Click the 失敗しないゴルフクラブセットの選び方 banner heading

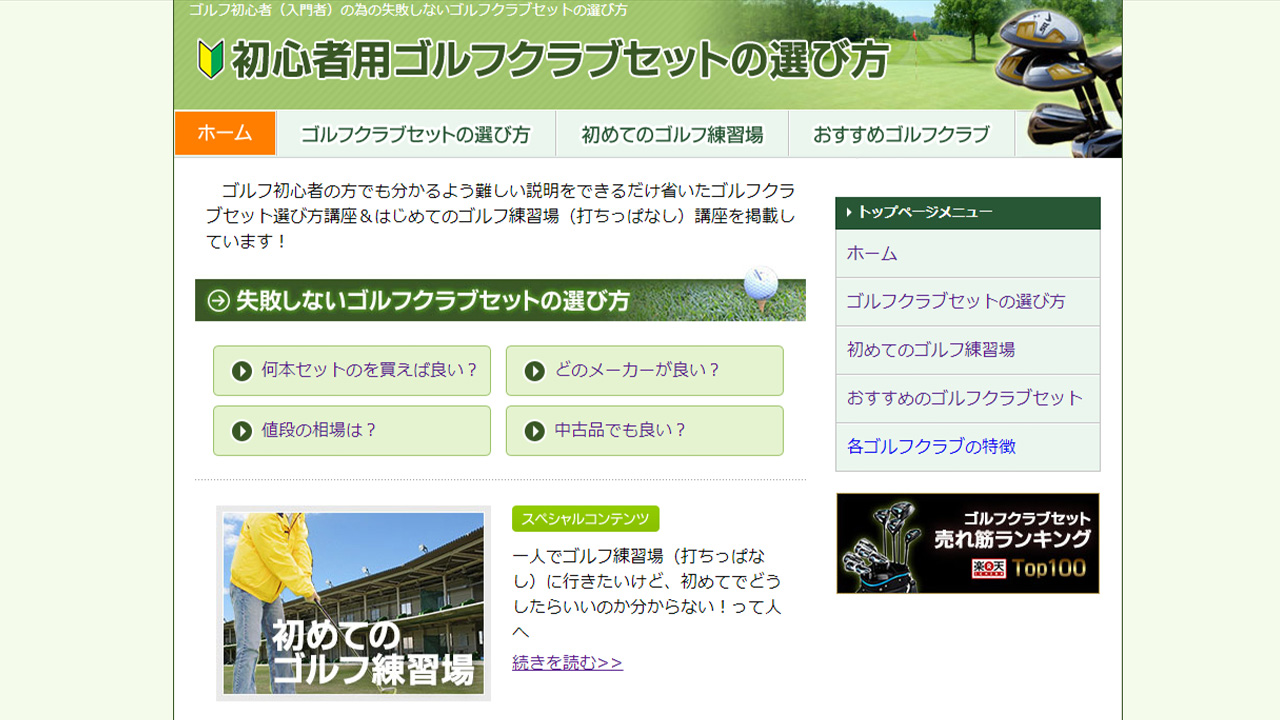pos(500,300)
